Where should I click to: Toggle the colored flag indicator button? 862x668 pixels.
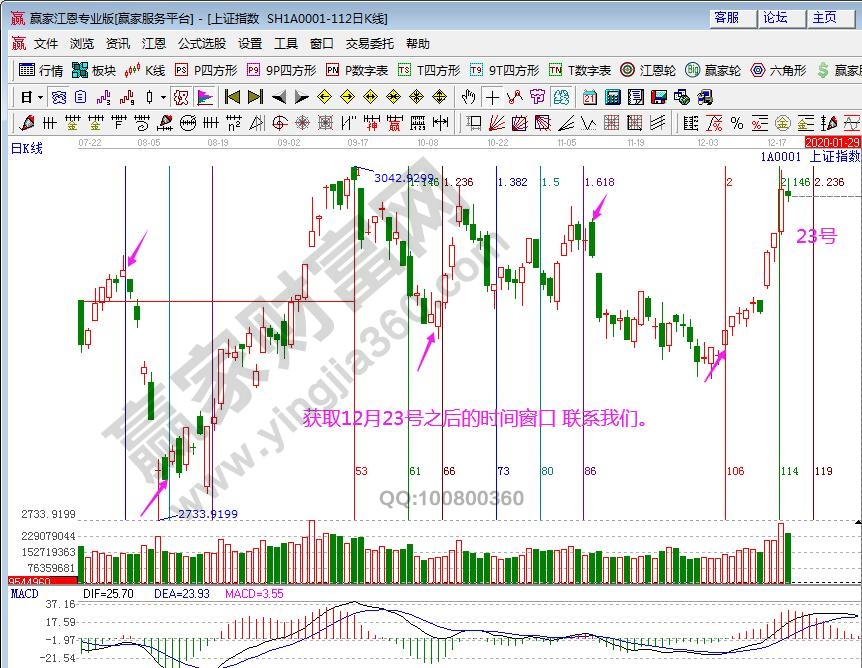point(204,97)
